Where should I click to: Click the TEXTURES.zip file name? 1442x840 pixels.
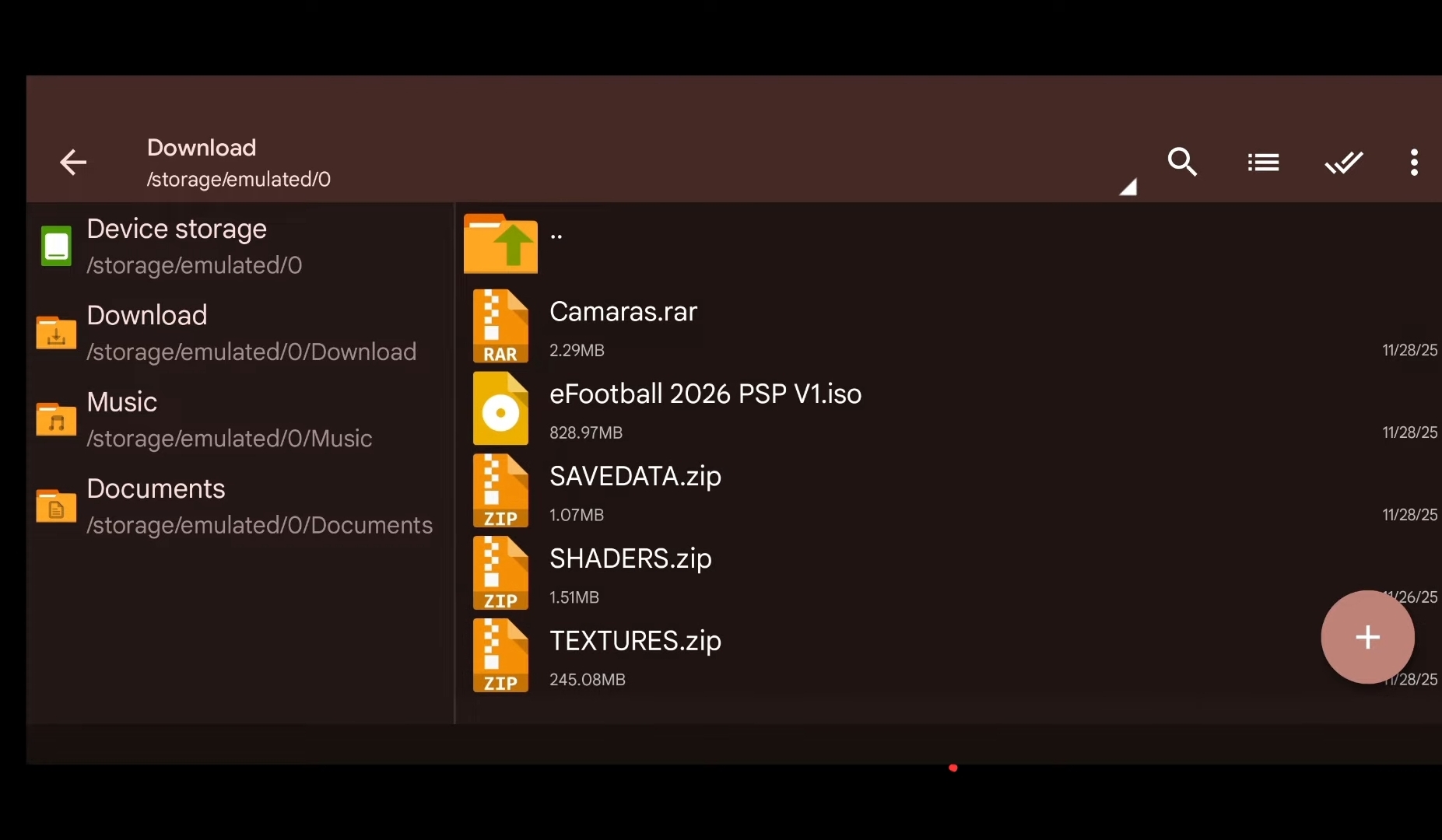coord(635,641)
